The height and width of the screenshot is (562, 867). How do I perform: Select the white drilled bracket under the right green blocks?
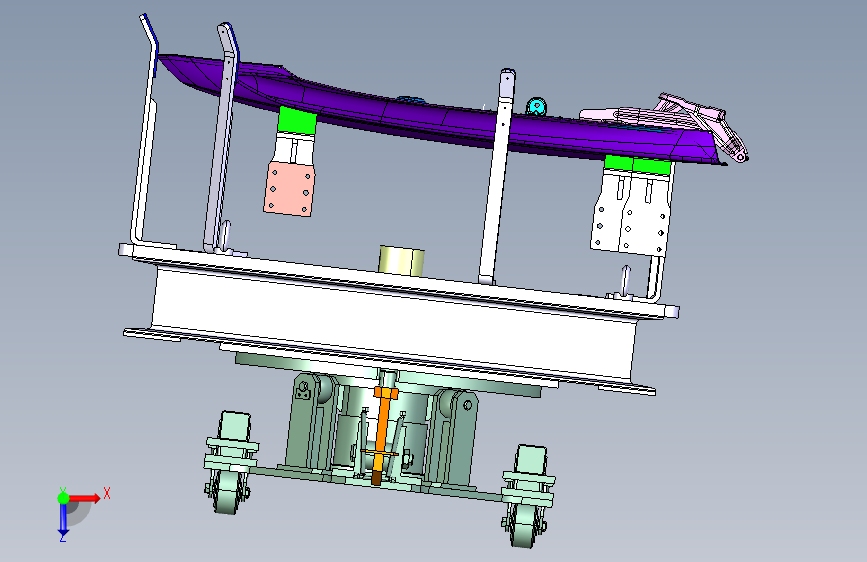coord(631,212)
